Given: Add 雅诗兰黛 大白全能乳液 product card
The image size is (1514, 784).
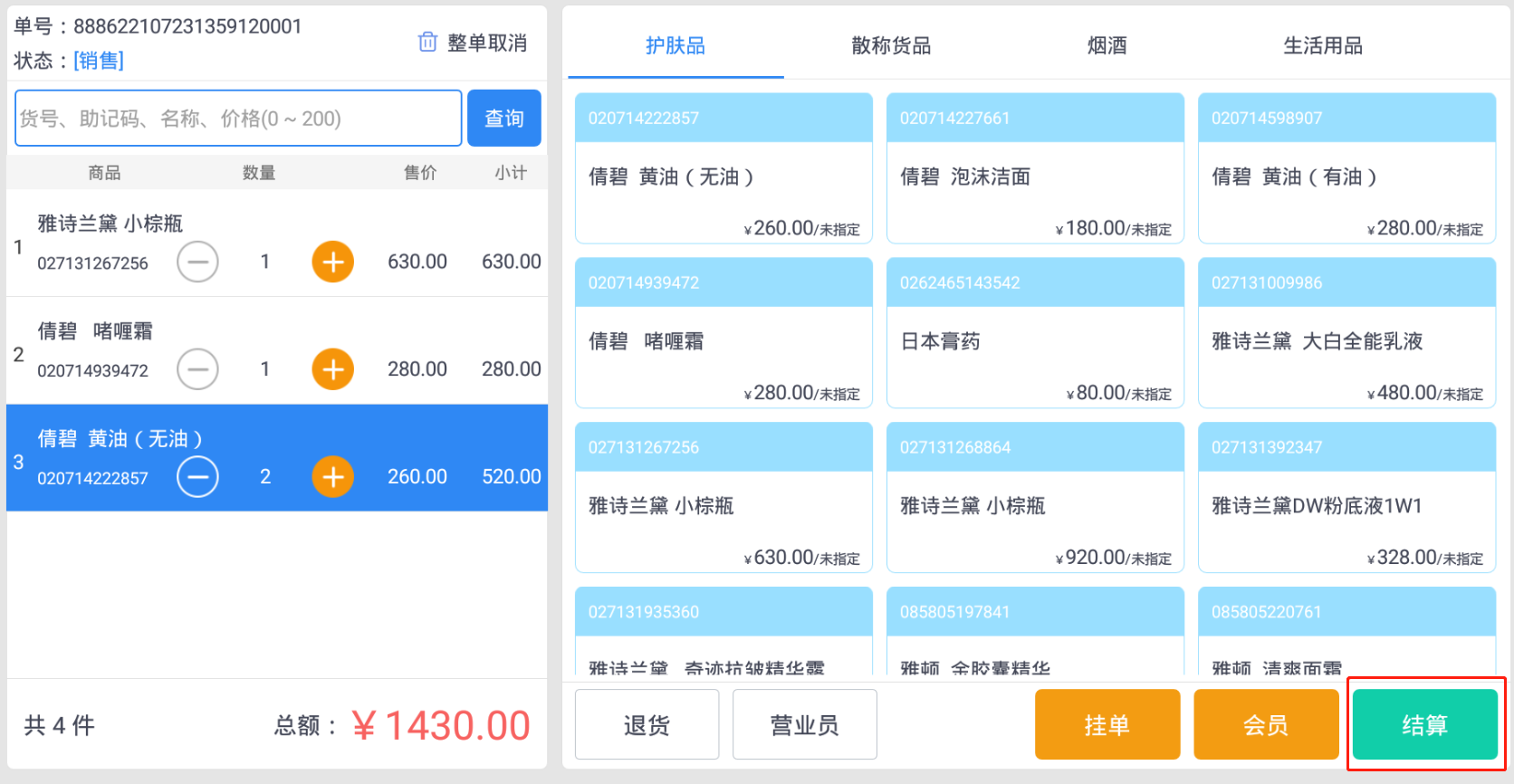Looking at the screenshot, I should pyautogui.click(x=1346, y=333).
